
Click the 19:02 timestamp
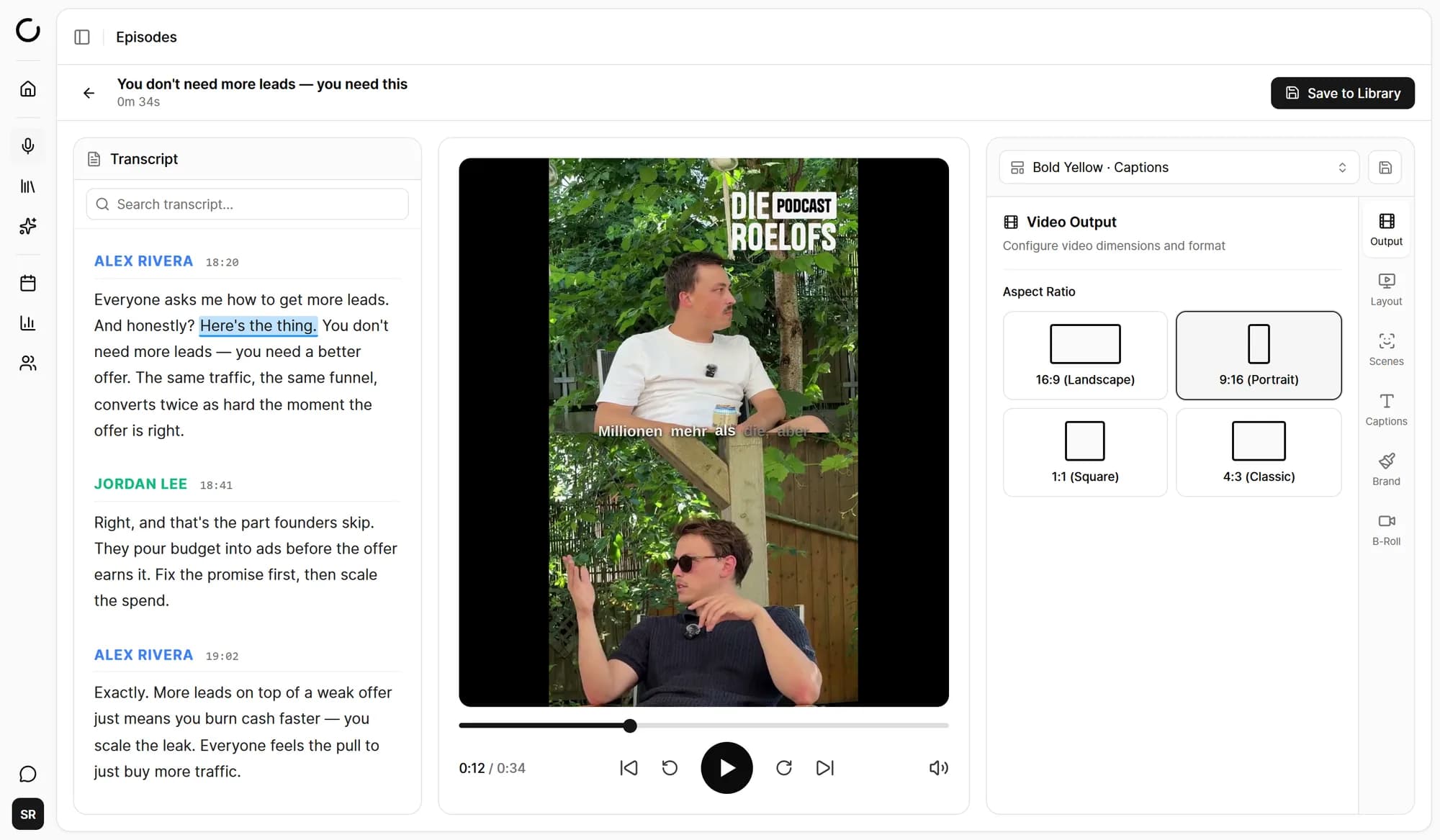tap(222, 656)
